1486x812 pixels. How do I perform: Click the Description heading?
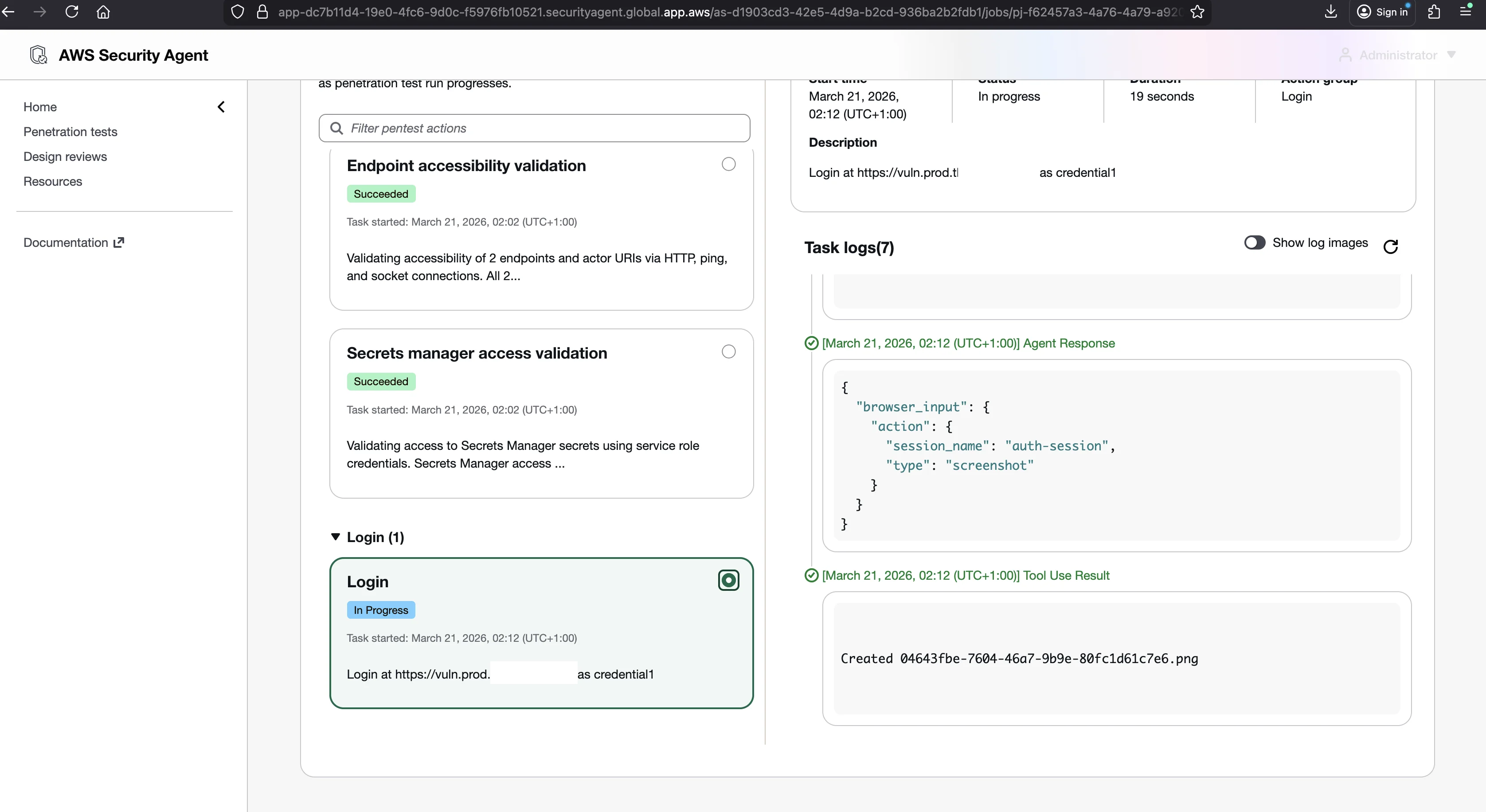coord(842,142)
